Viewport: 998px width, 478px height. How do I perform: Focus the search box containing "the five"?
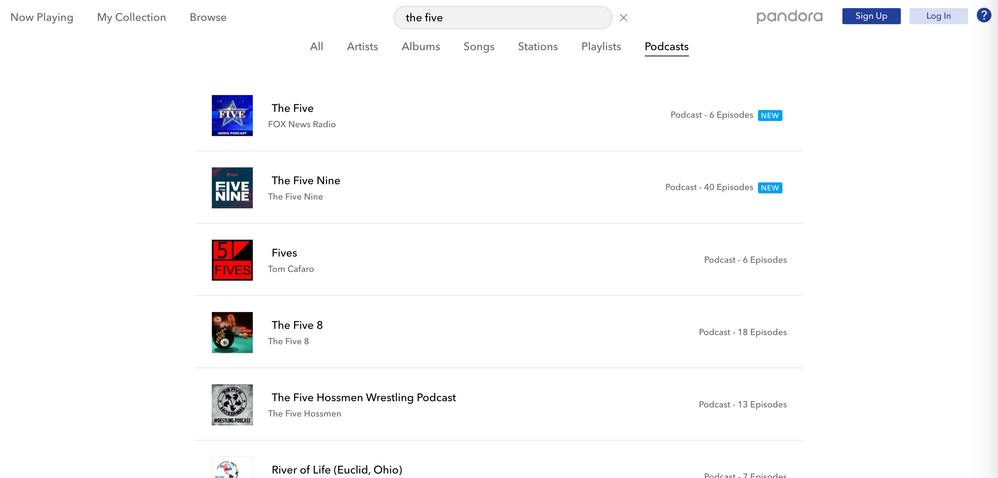click(x=500, y=18)
